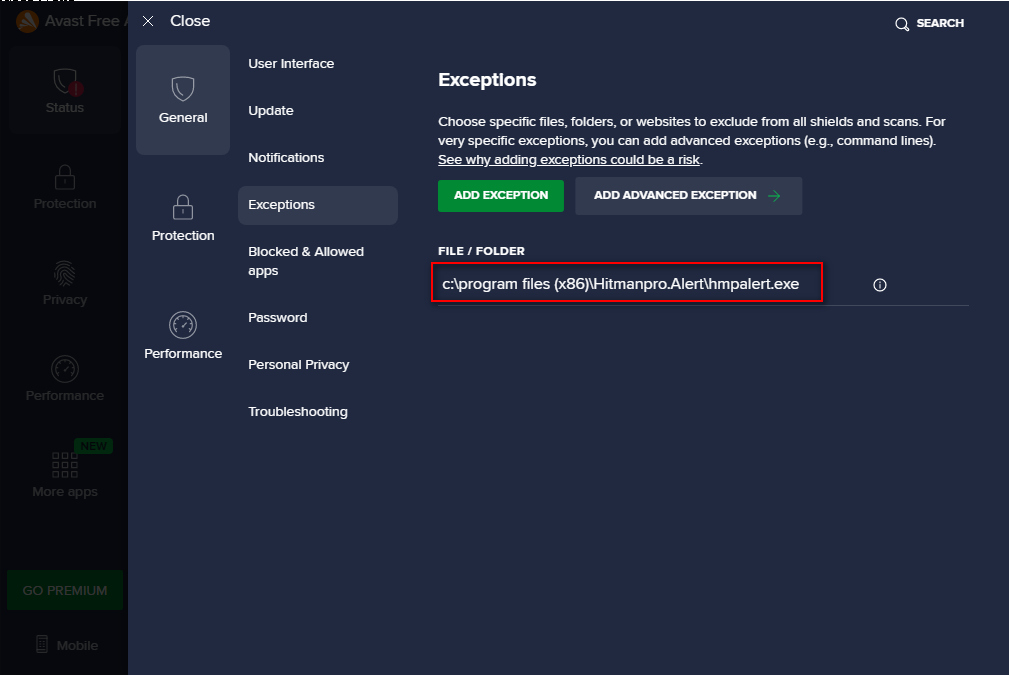
Task: Open the Status shield in the background sidebar
Action: point(65,82)
